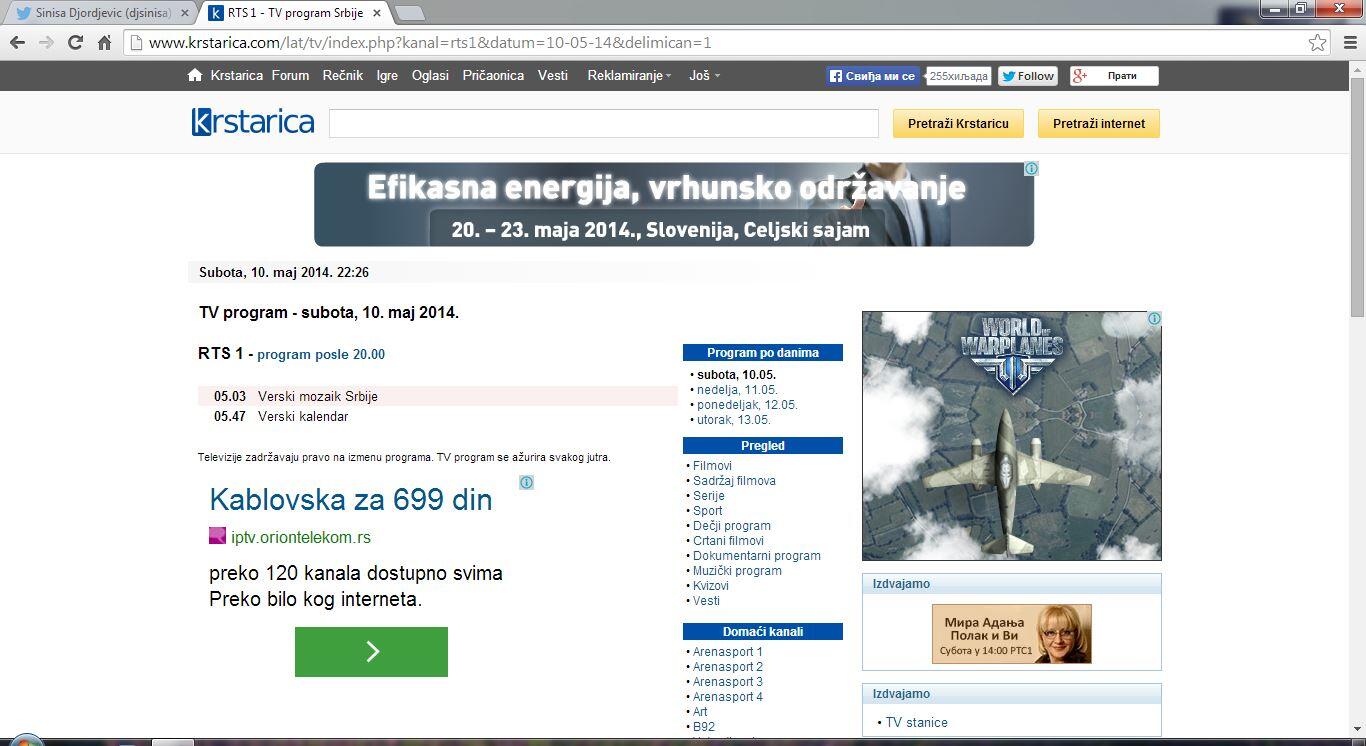This screenshot has width=1366, height=746.
Task: Click the World of Warplanes ad image
Action: [1011, 436]
